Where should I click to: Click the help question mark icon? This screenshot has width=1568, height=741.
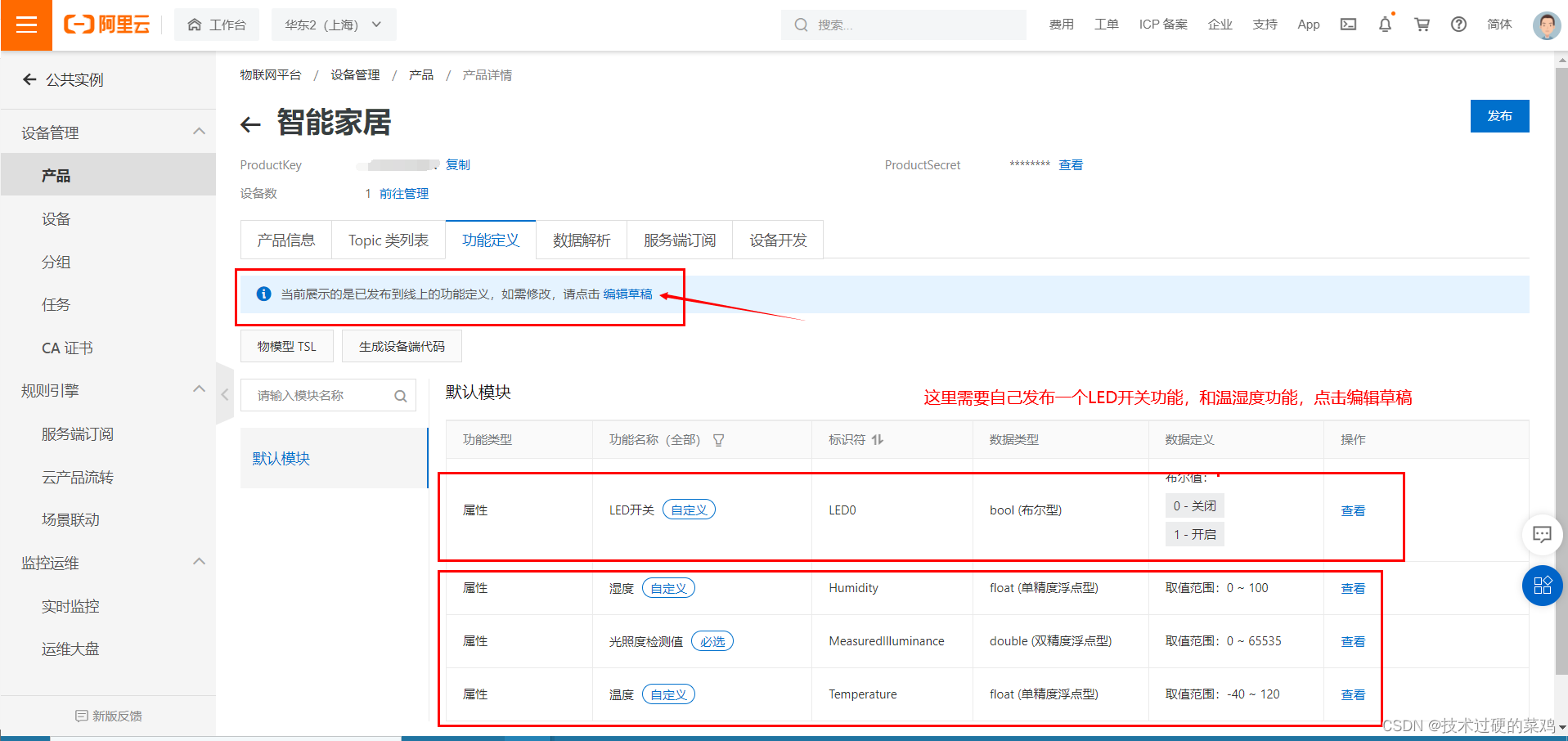tap(1458, 25)
